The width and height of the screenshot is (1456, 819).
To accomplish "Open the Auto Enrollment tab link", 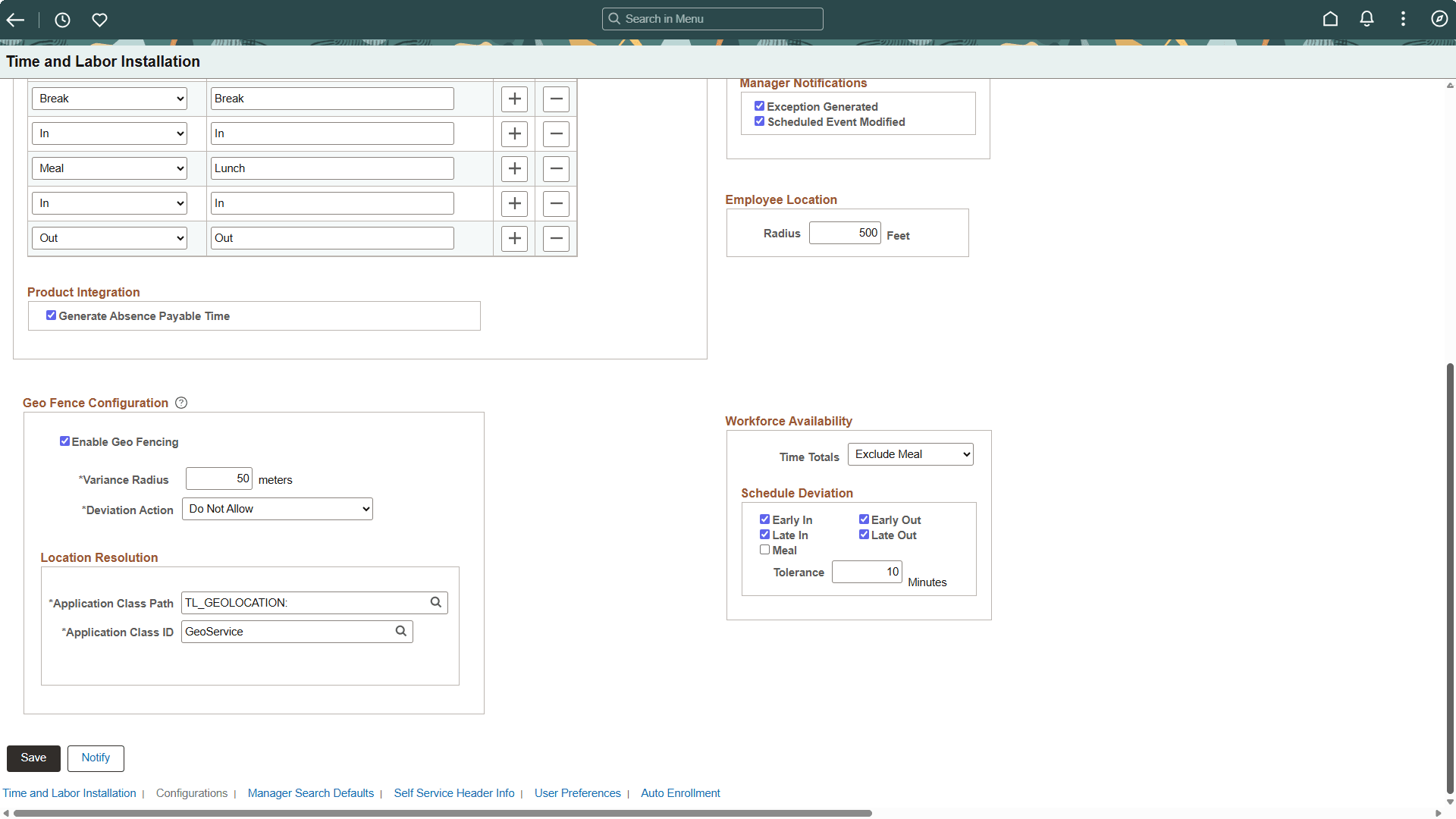I will (680, 793).
